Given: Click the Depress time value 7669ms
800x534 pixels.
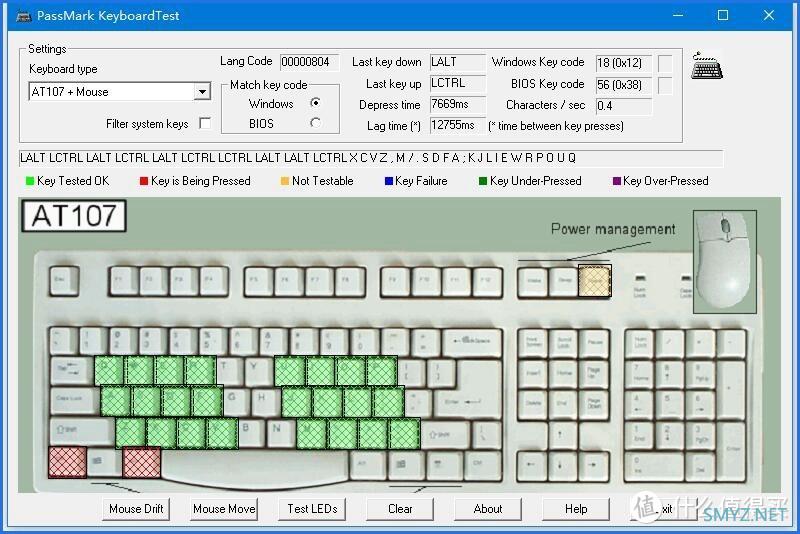Looking at the screenshot, I should [458, 104].
